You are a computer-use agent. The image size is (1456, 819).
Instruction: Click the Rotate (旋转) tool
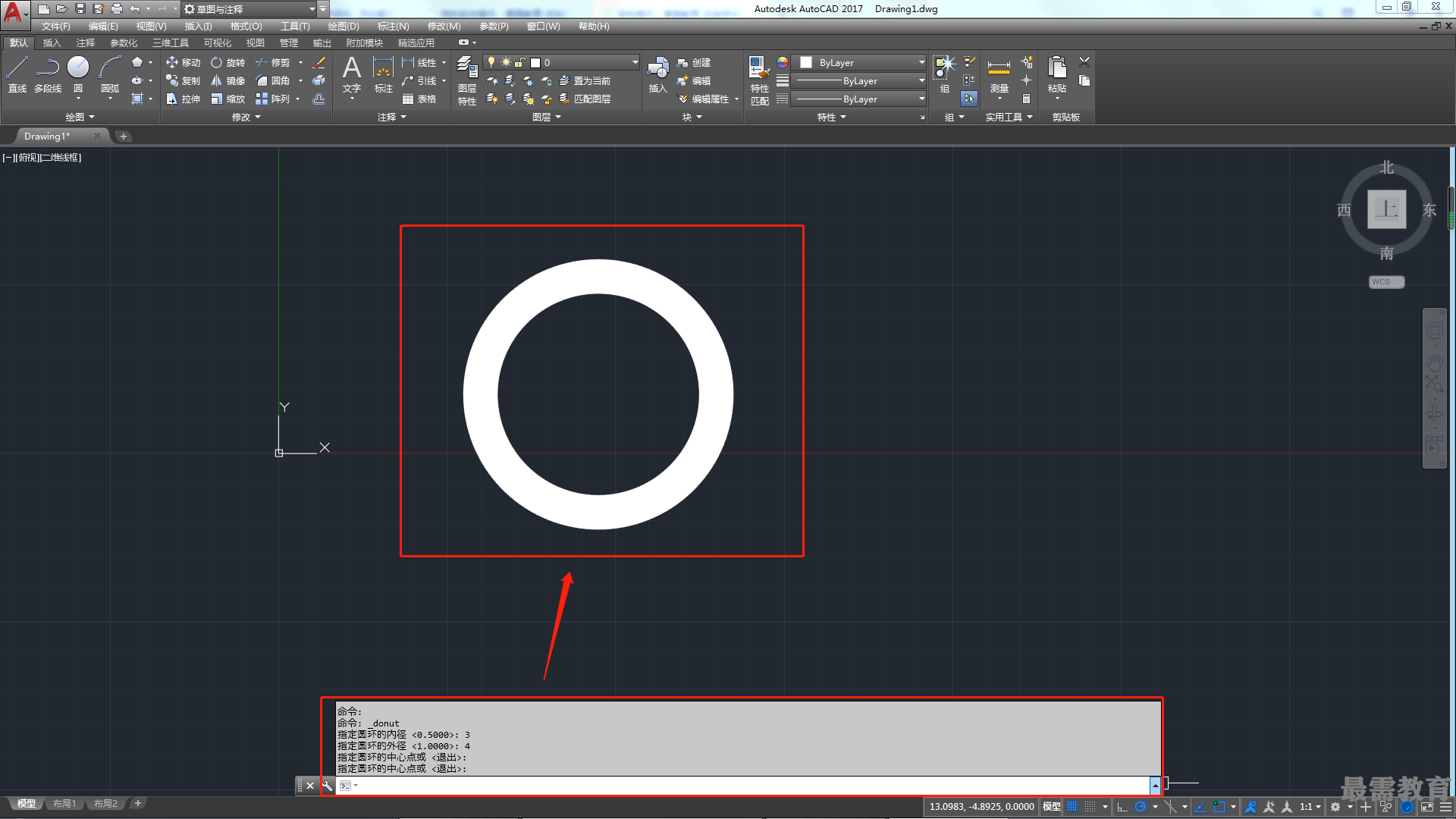[x=228, y=63]
